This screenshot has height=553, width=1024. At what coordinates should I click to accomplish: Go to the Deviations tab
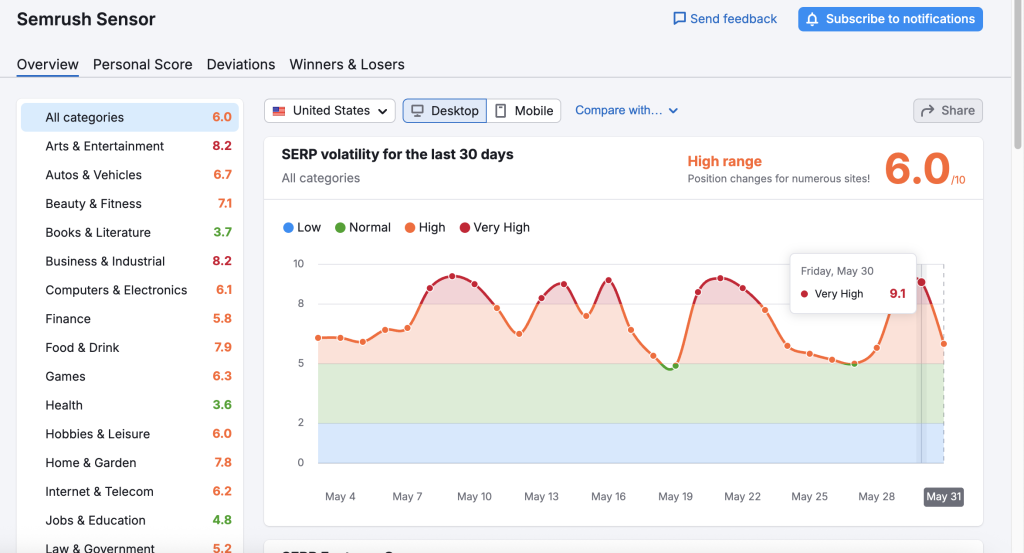point(241,64)
